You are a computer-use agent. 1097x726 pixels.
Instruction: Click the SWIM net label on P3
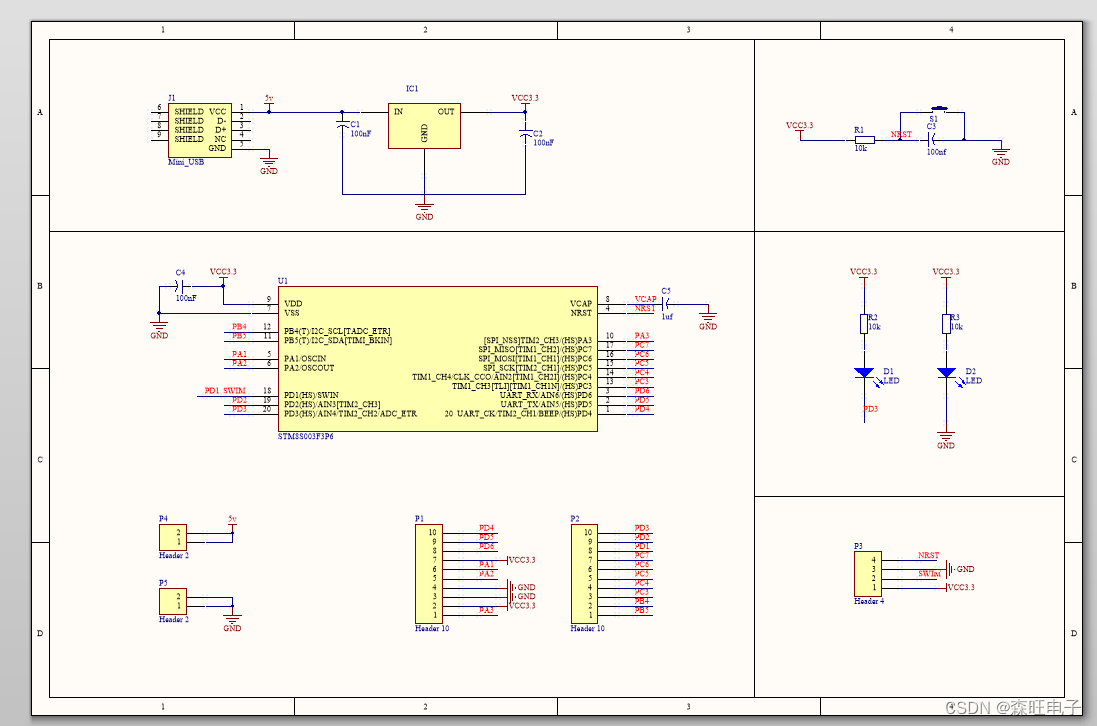coord(929,574)
